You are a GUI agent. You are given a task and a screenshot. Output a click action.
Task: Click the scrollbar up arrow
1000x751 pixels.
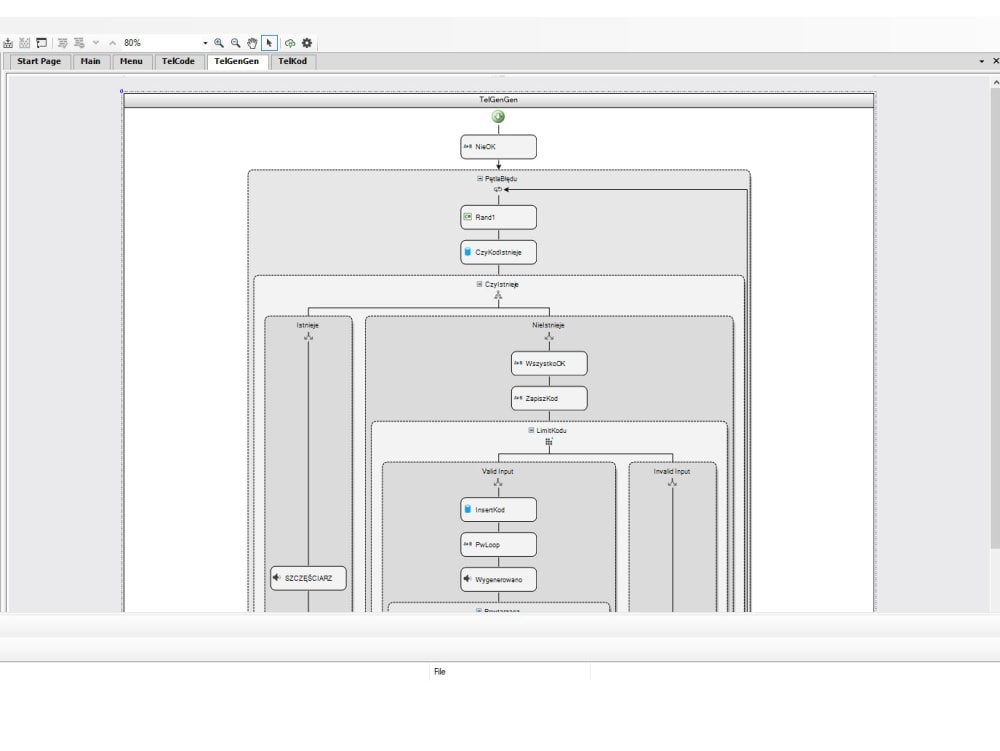point(995,82)
